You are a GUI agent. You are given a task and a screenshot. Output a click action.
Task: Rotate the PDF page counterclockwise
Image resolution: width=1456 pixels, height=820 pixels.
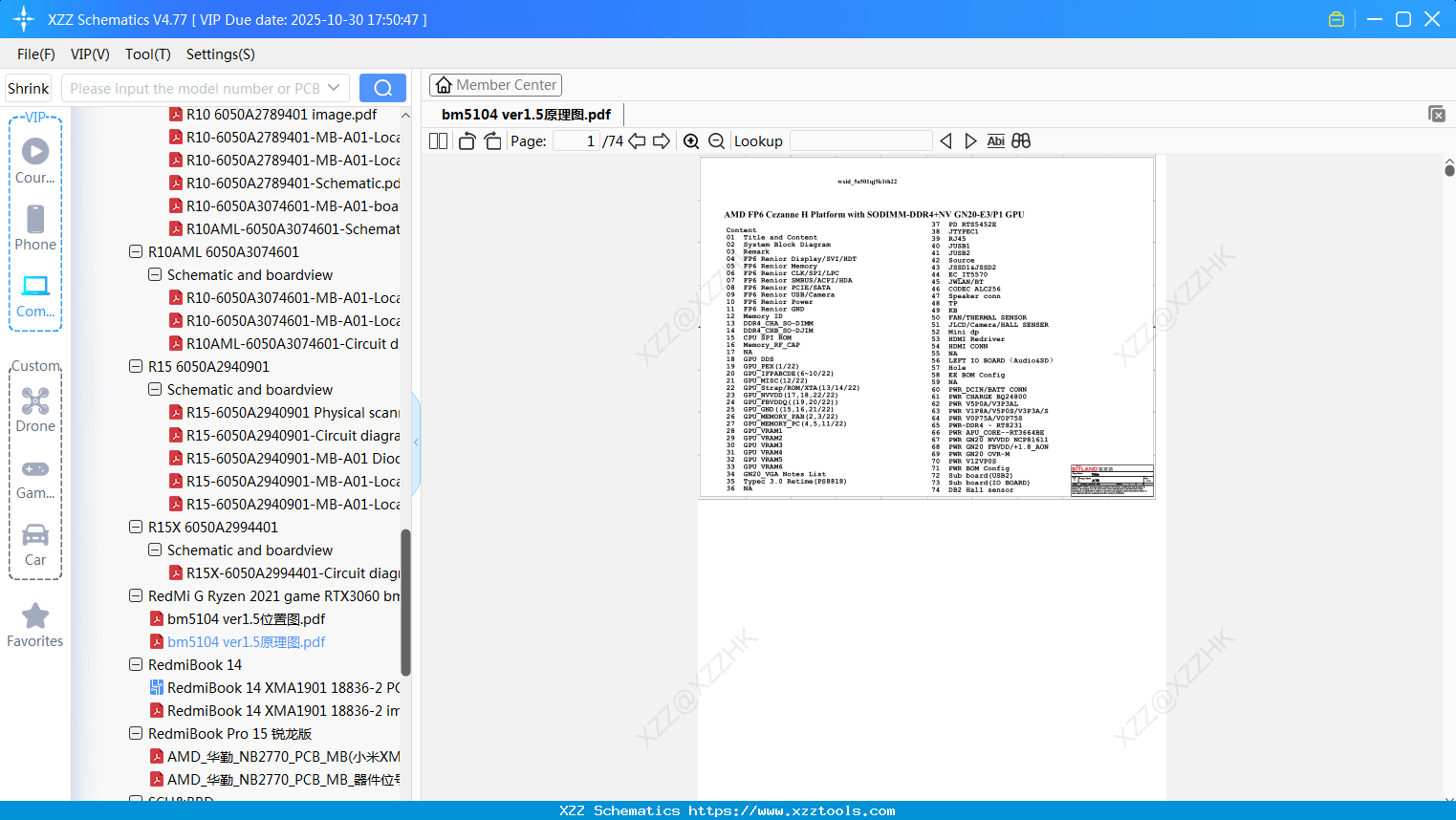coord(467,140)
